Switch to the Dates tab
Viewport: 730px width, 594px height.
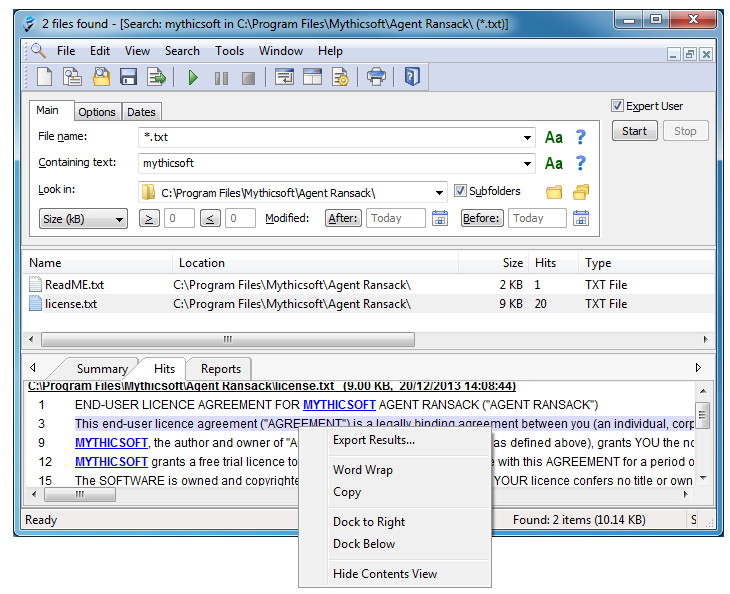[141, 112]
